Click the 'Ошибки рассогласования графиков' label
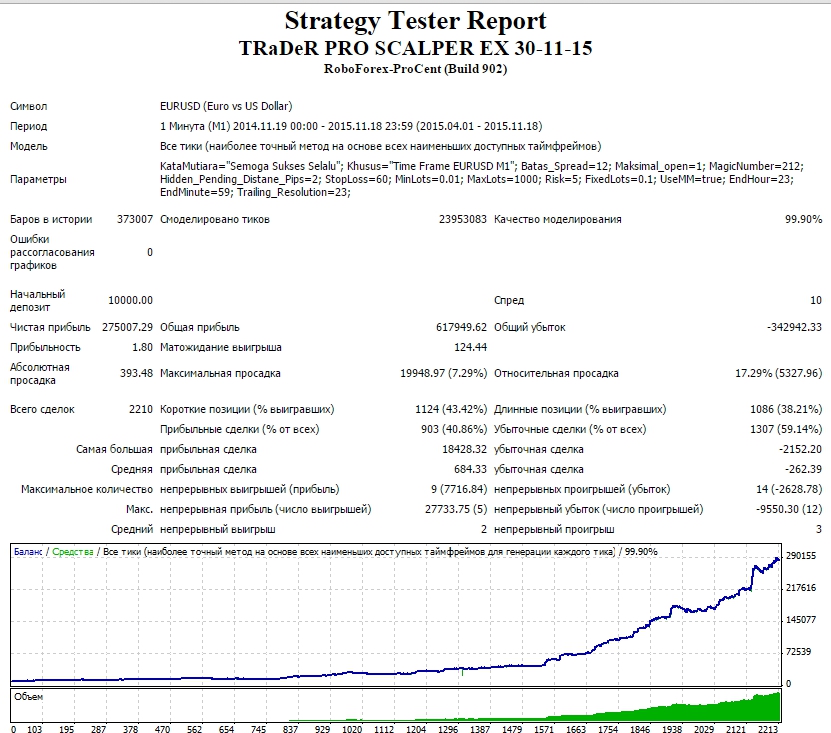831x733 pixels. [52, 252]
